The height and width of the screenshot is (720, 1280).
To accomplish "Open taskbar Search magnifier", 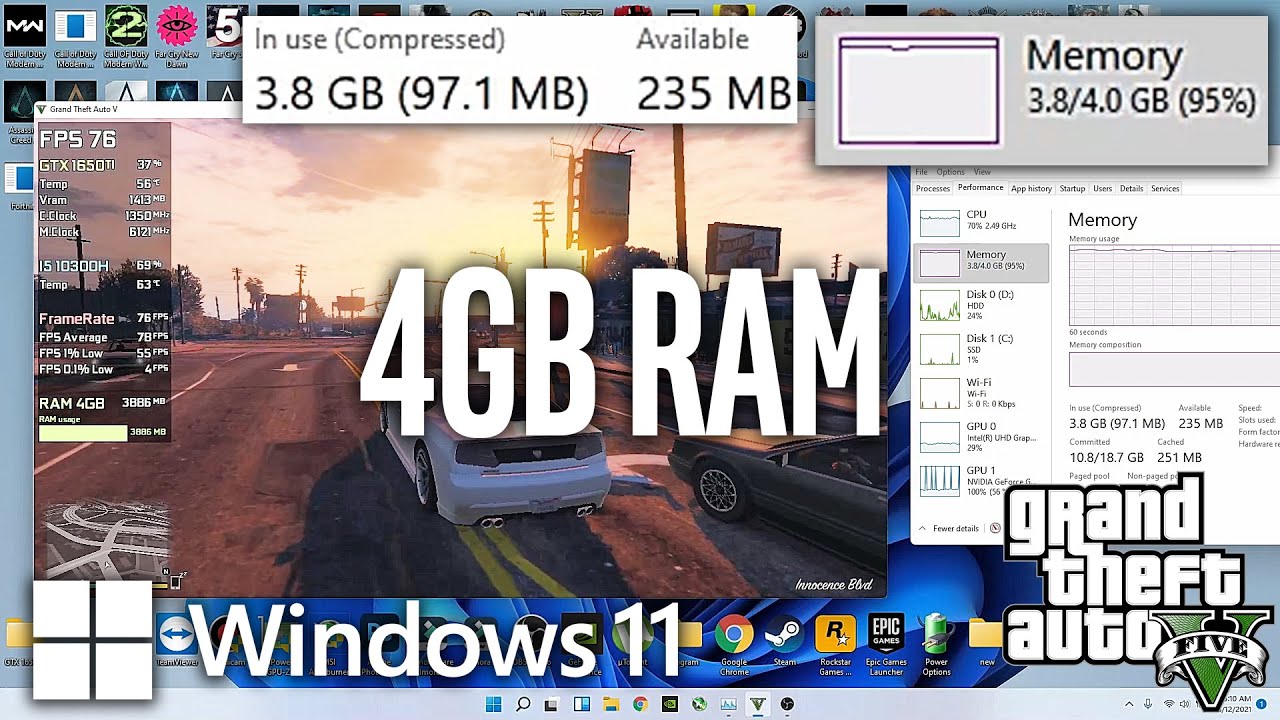I will click(x=523, y=704).
